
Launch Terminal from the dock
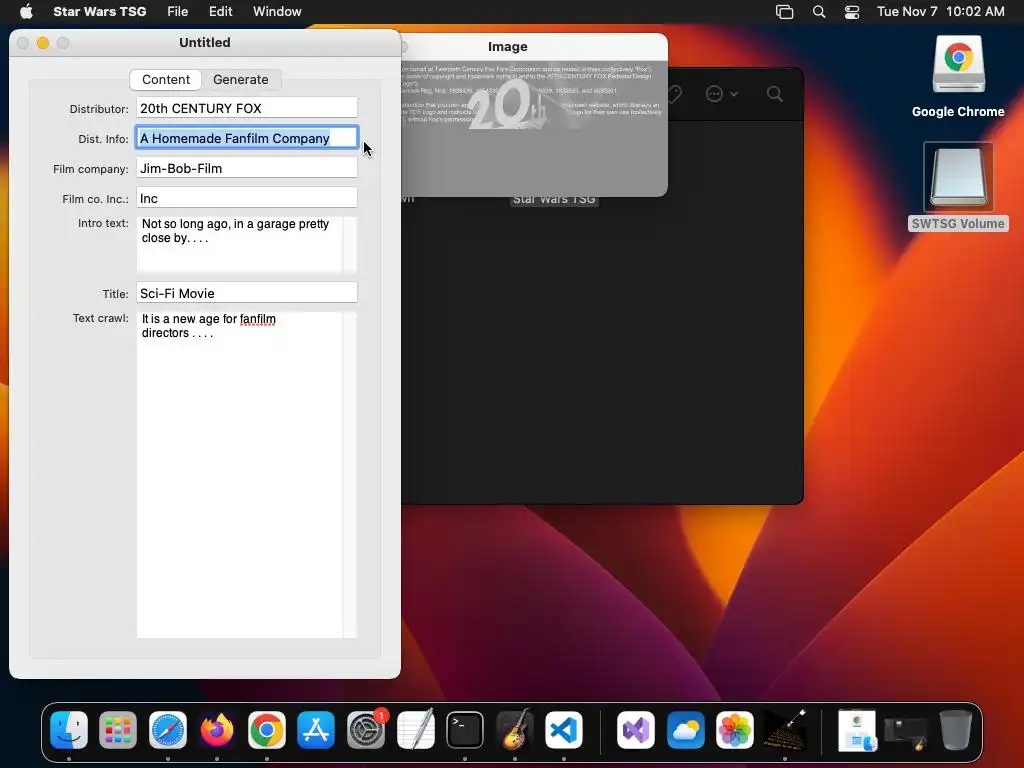click(465, 729)
